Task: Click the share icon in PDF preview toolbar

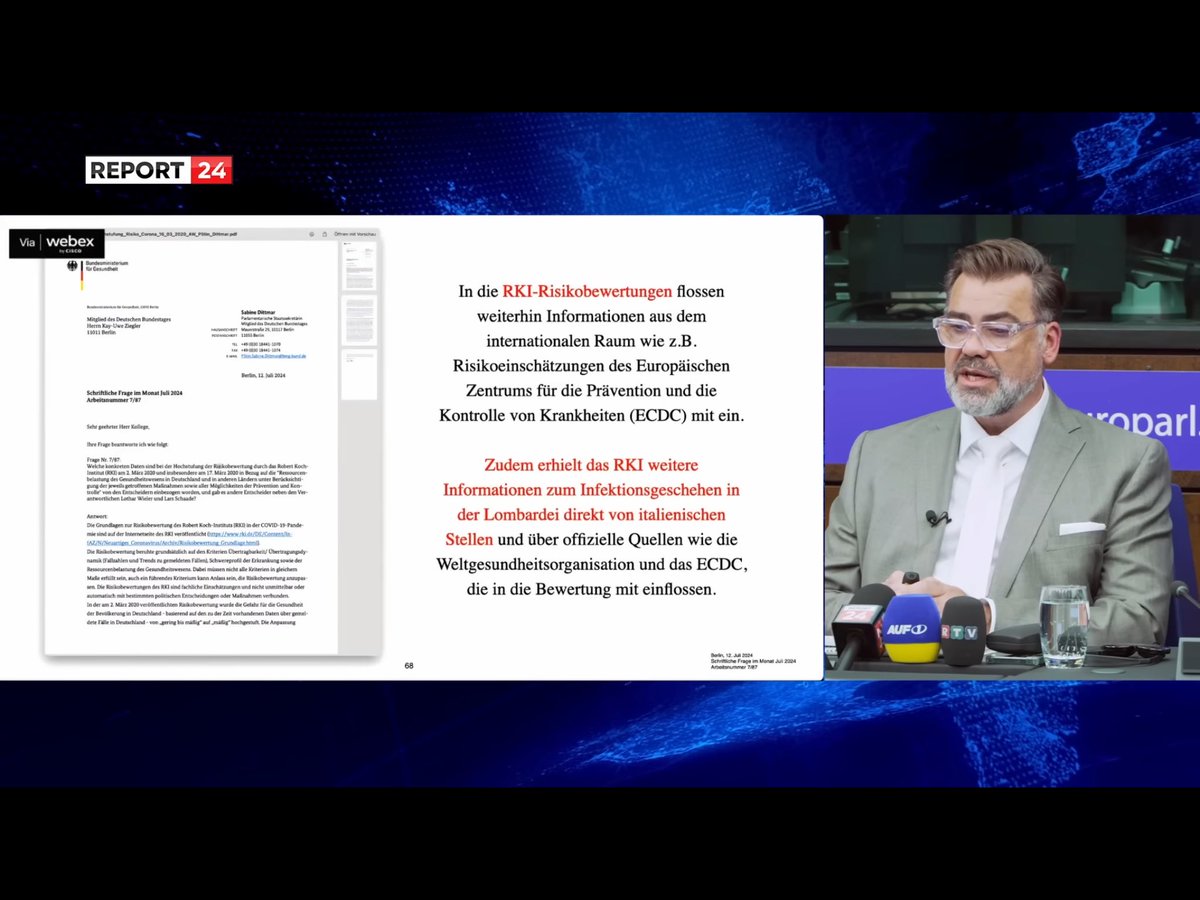Action: [325, 234]
